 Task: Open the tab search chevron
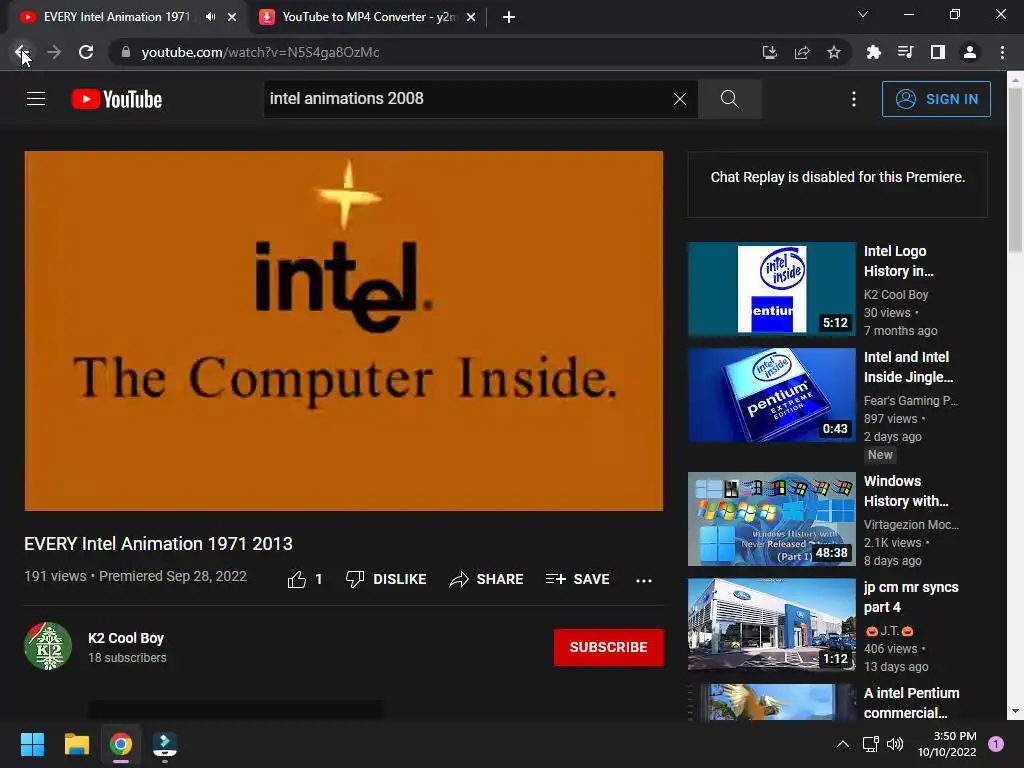click(x=863, y=14)
